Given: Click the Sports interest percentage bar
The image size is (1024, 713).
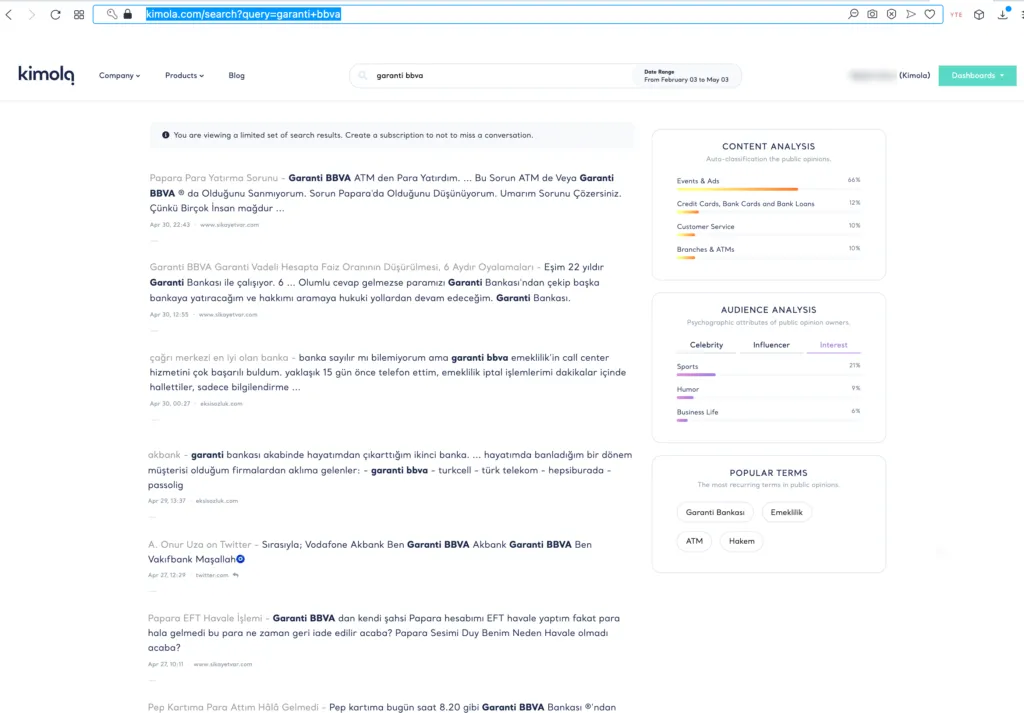Looking at the screenshot, I should (x=769, y=375).
